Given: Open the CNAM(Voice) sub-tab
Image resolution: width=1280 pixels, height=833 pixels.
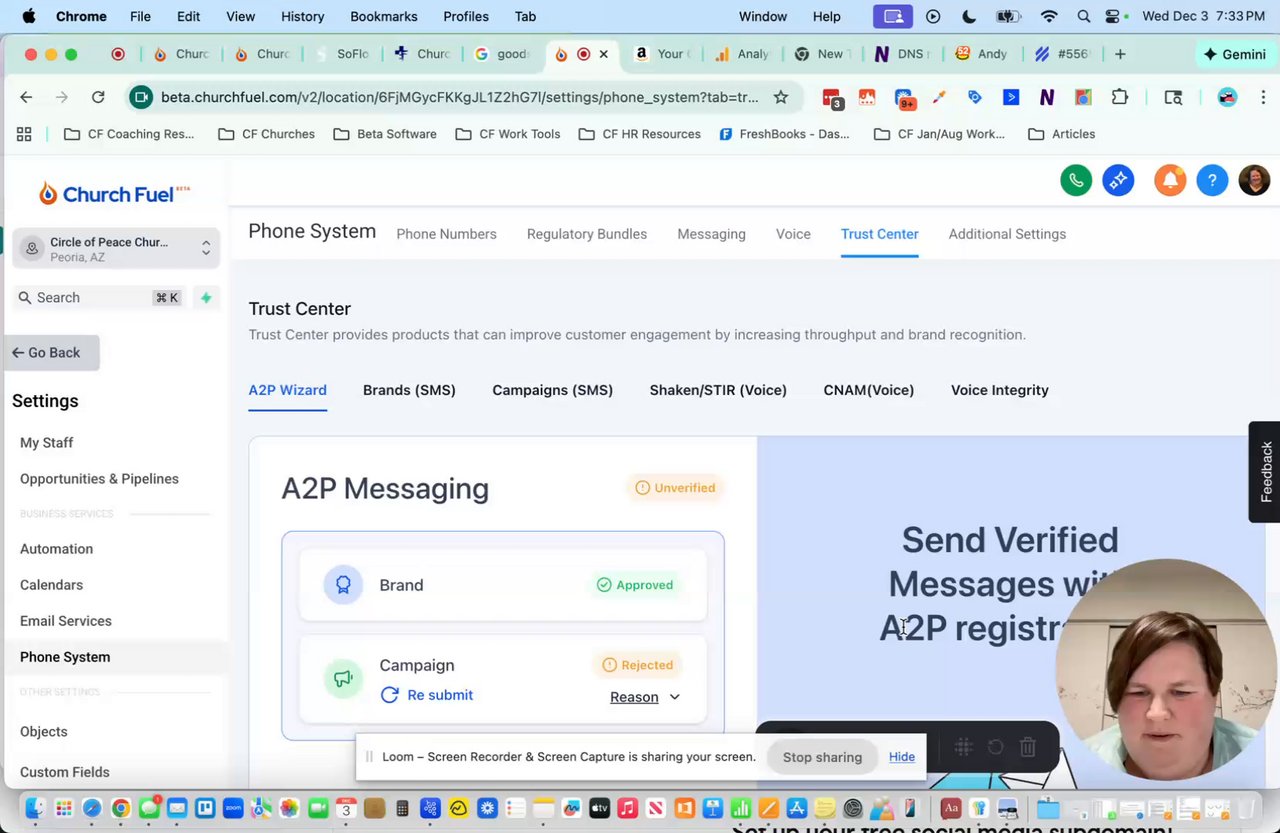Looking at the screenshot, I should pos(868,390).
